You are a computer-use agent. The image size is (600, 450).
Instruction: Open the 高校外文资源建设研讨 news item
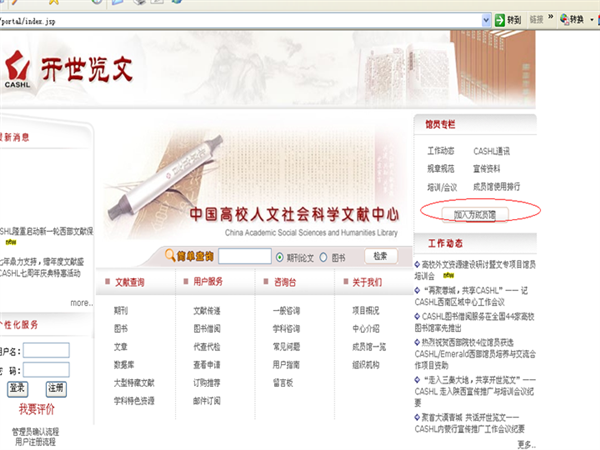(x=475, y=270)
